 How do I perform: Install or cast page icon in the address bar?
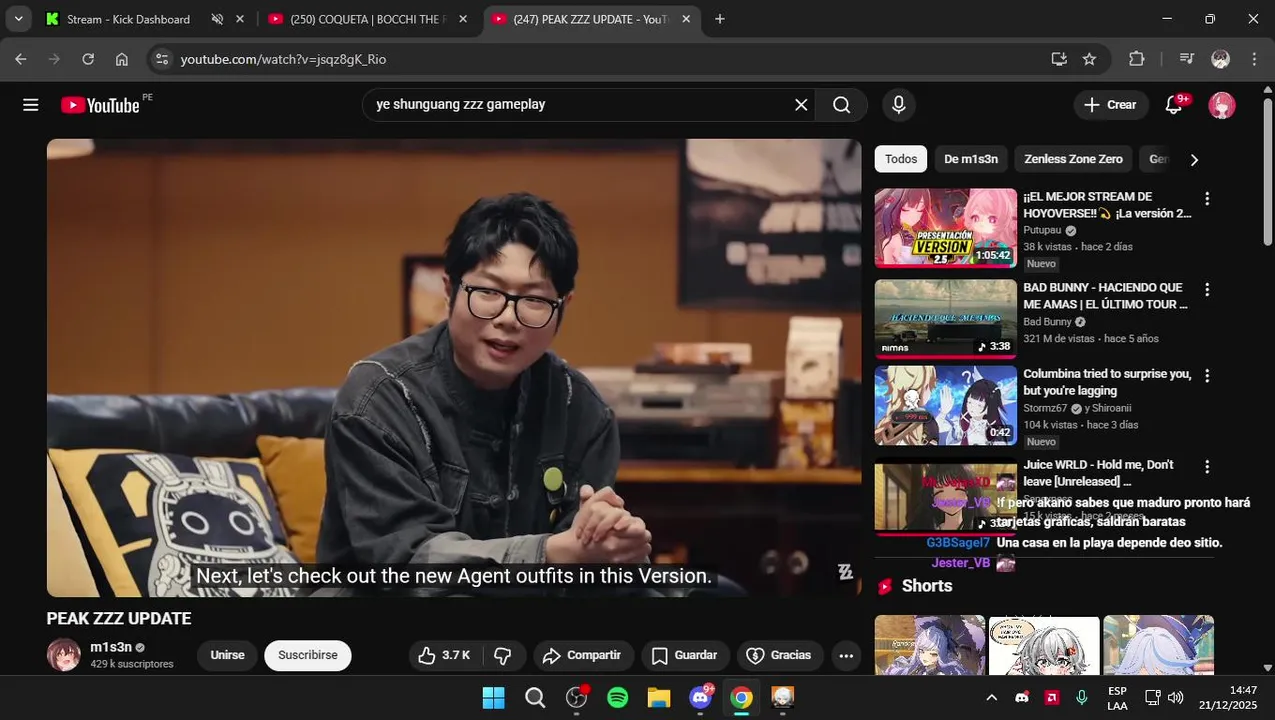click(1059, 59)
